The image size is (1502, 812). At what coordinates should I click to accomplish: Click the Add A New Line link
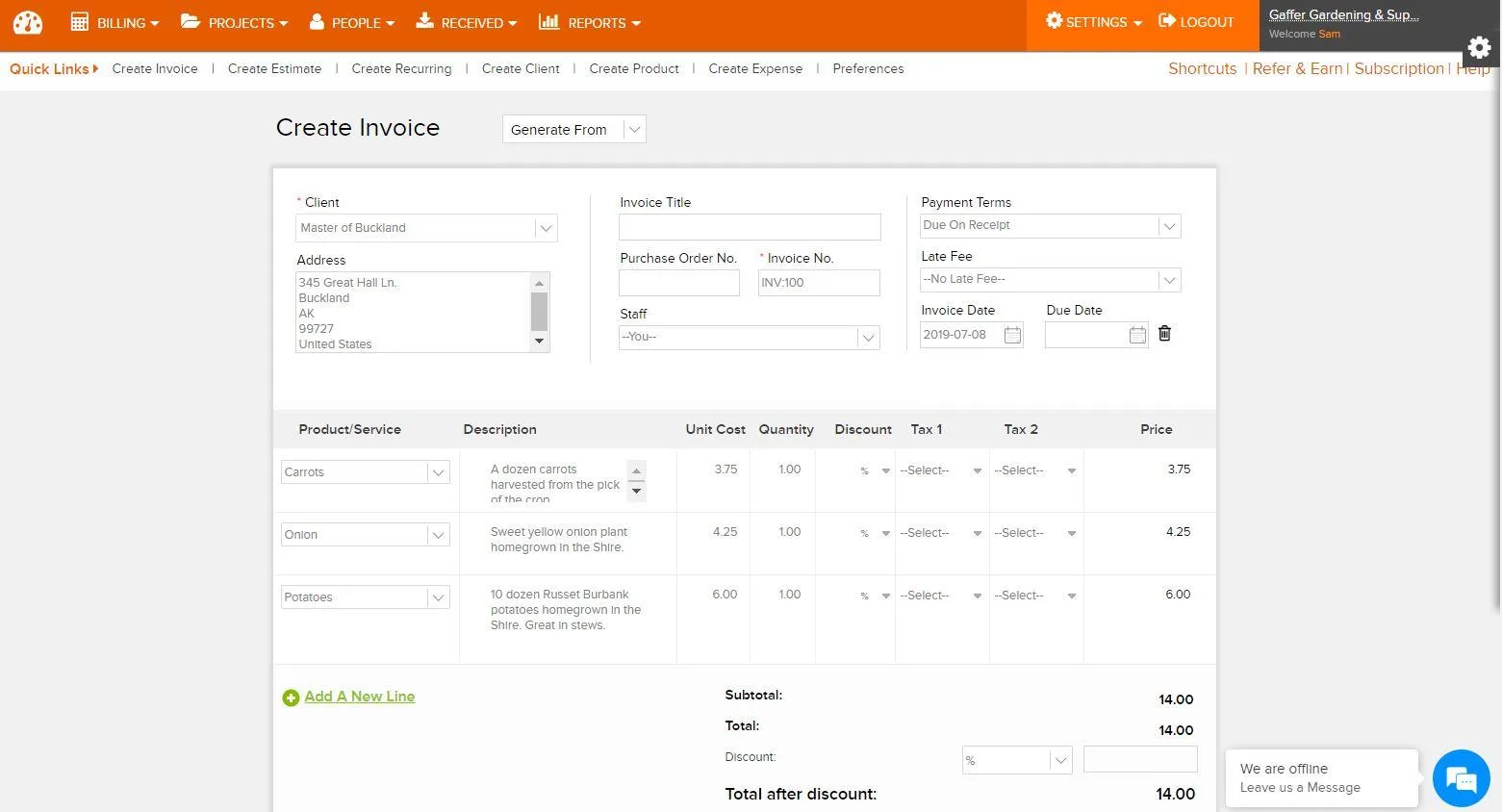point(360,697)
